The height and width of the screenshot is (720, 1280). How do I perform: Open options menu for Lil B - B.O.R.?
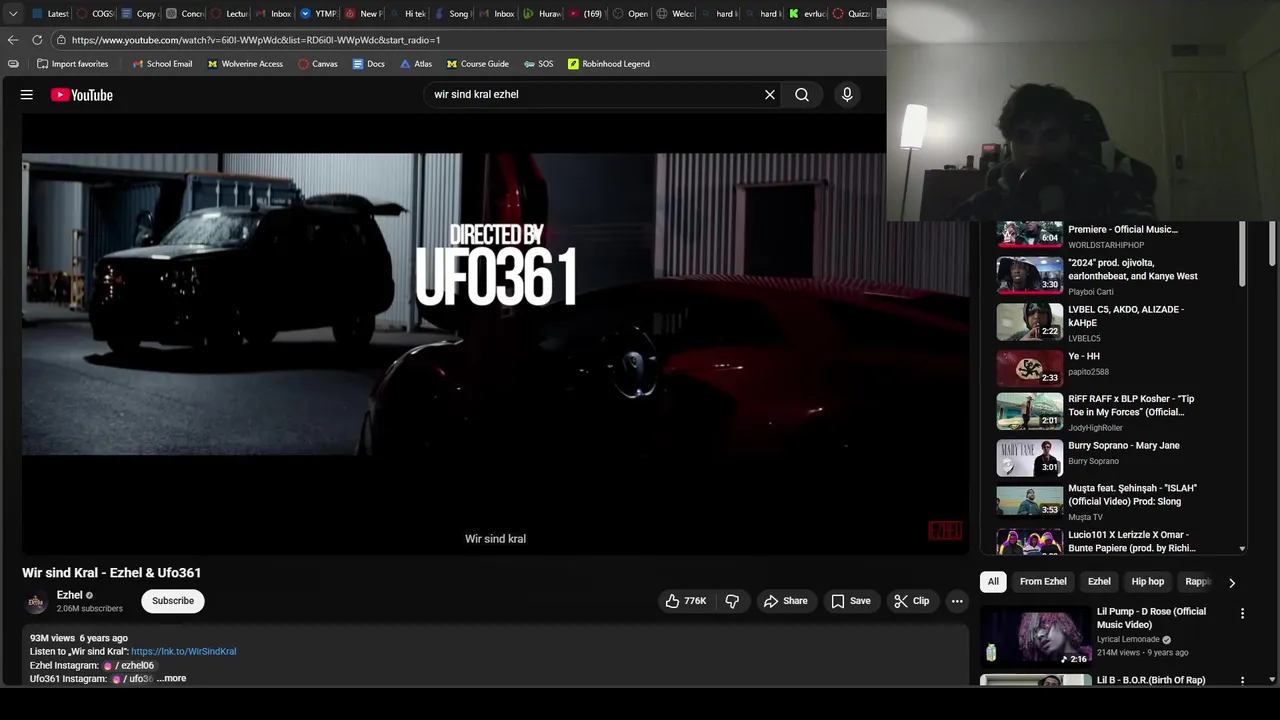1242,680
